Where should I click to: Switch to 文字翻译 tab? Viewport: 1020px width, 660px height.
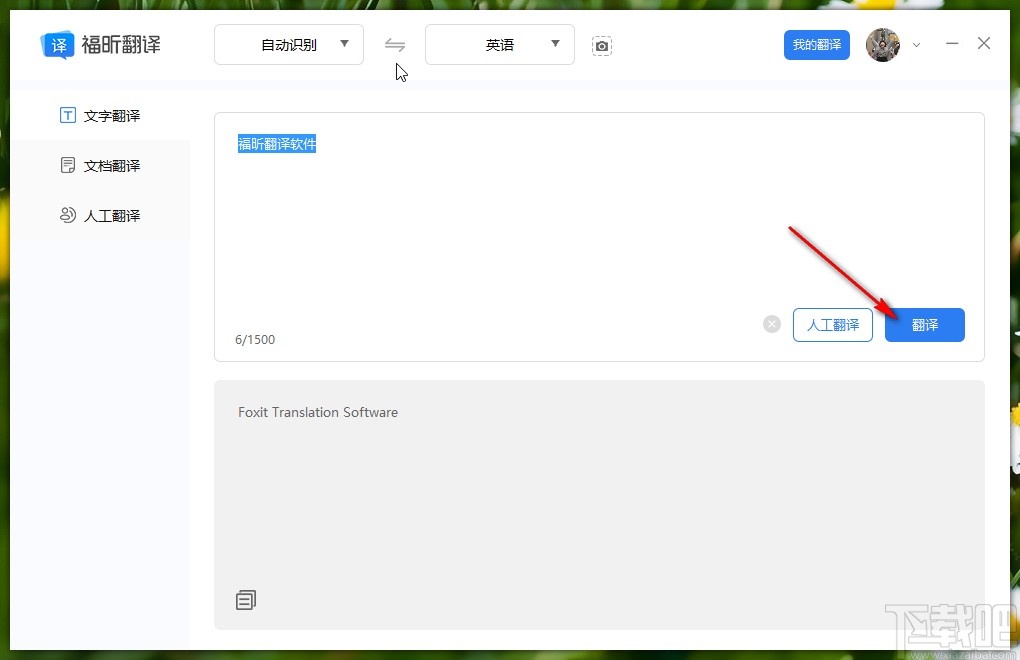[x=100, y=116]
